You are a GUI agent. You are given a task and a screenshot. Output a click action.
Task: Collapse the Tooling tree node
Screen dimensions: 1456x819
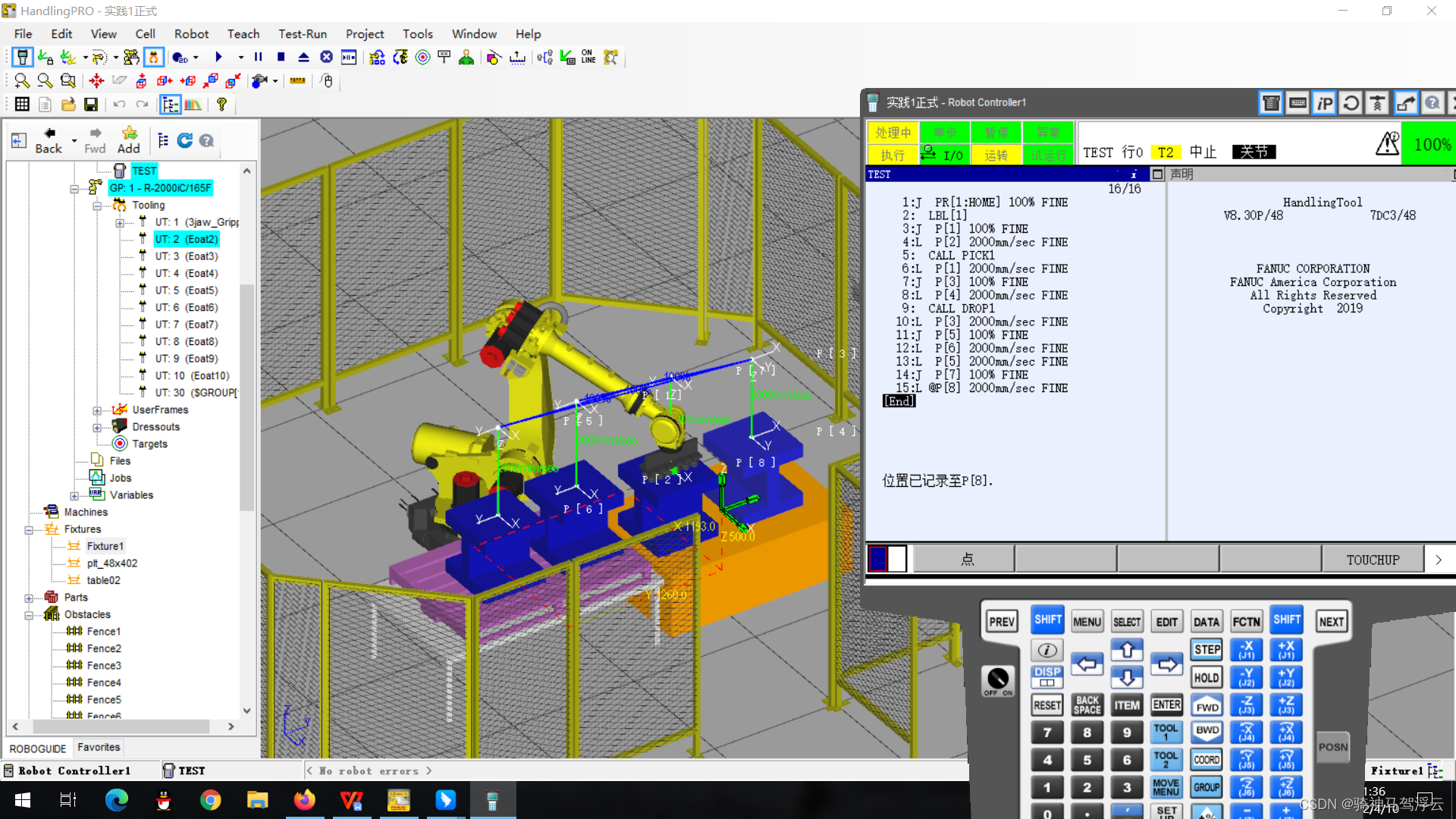point(97,206)
